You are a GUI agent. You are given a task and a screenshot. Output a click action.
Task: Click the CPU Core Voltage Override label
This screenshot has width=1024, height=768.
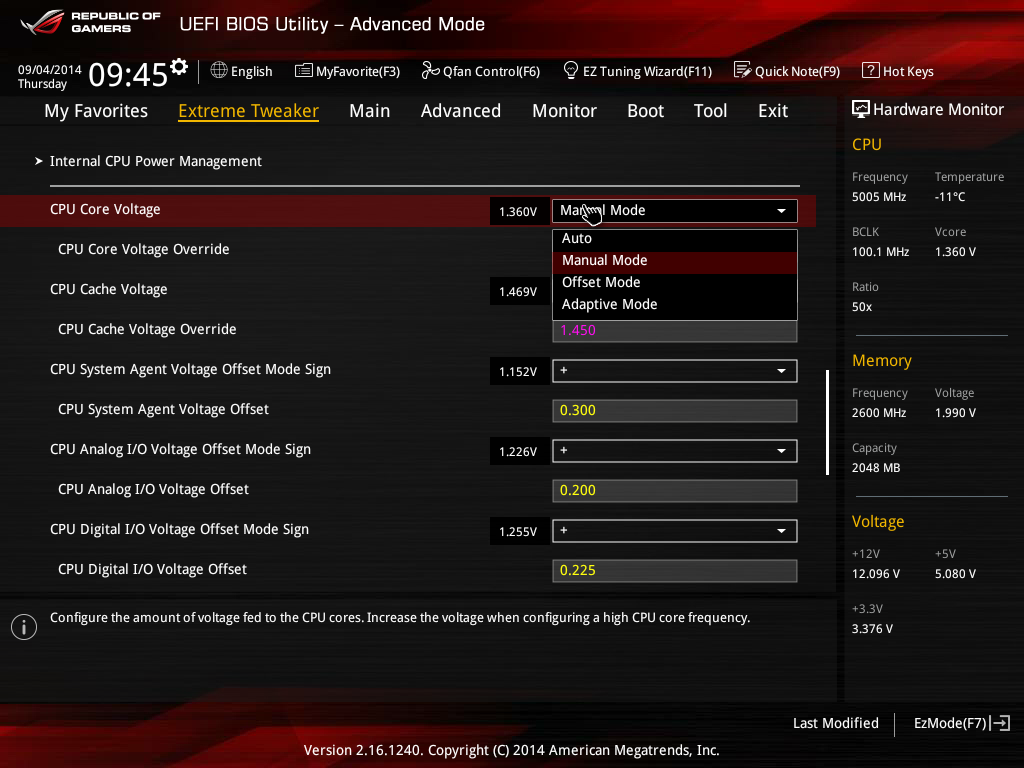(144, 249)
